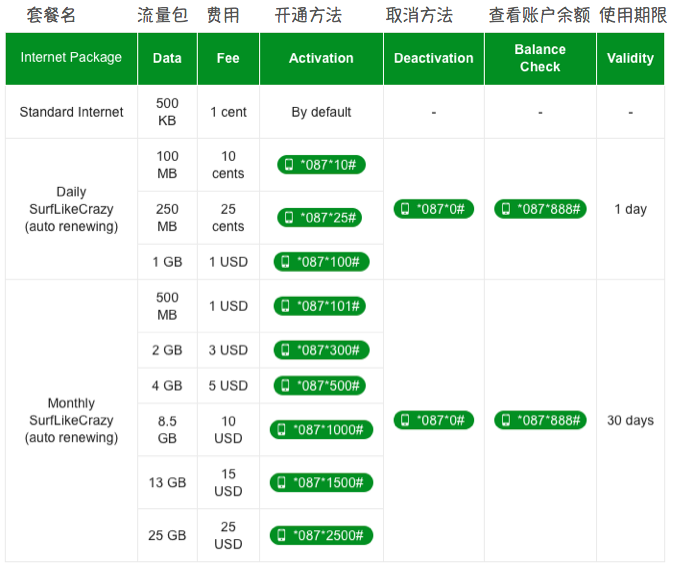The width and height of the screenshot is (675, 567).
Task: Select the *087*100# code for 1 GB daily
Action: (321, 262)
